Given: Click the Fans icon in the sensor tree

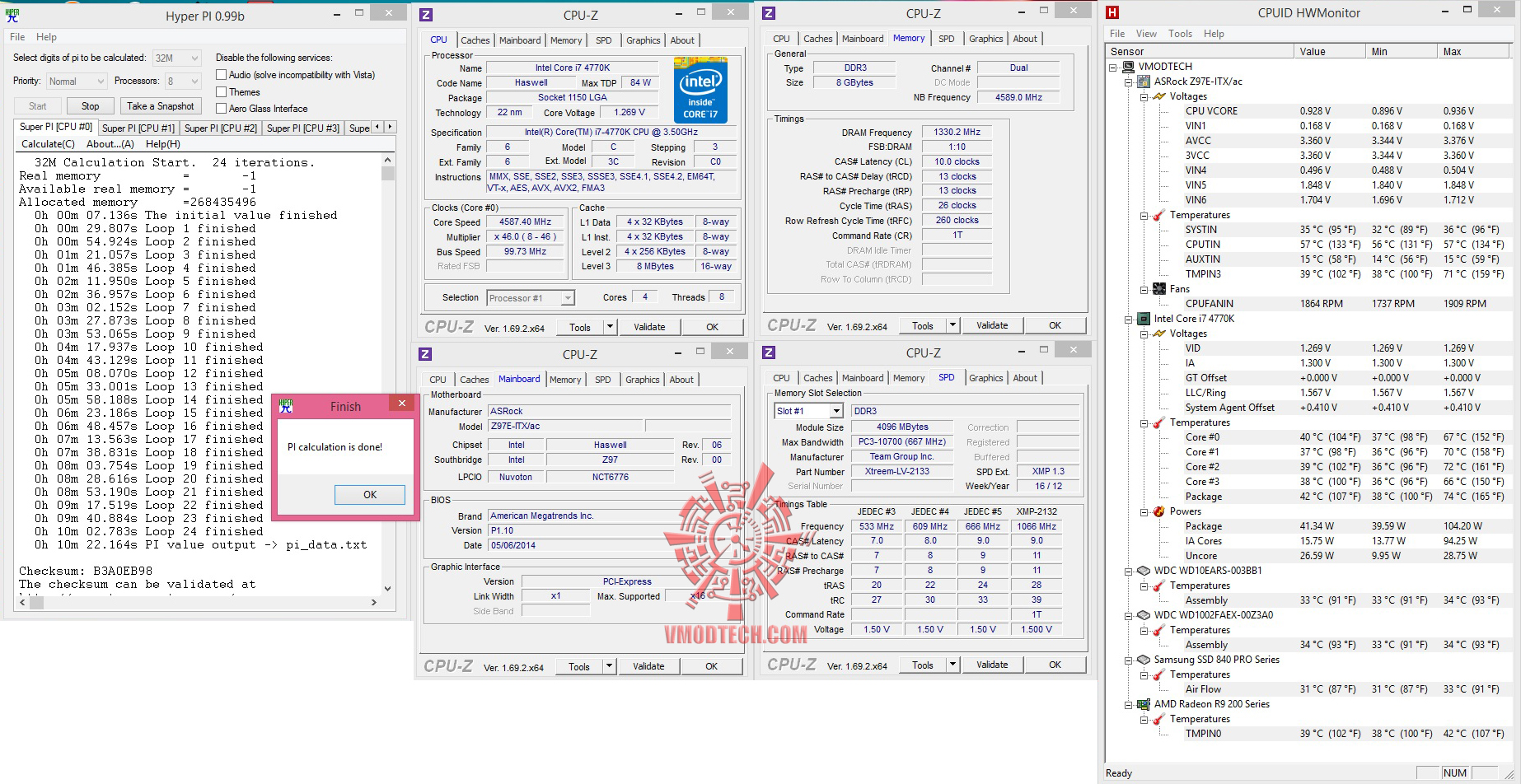Looking at the screenshot, I should (x=1158, y=289).
